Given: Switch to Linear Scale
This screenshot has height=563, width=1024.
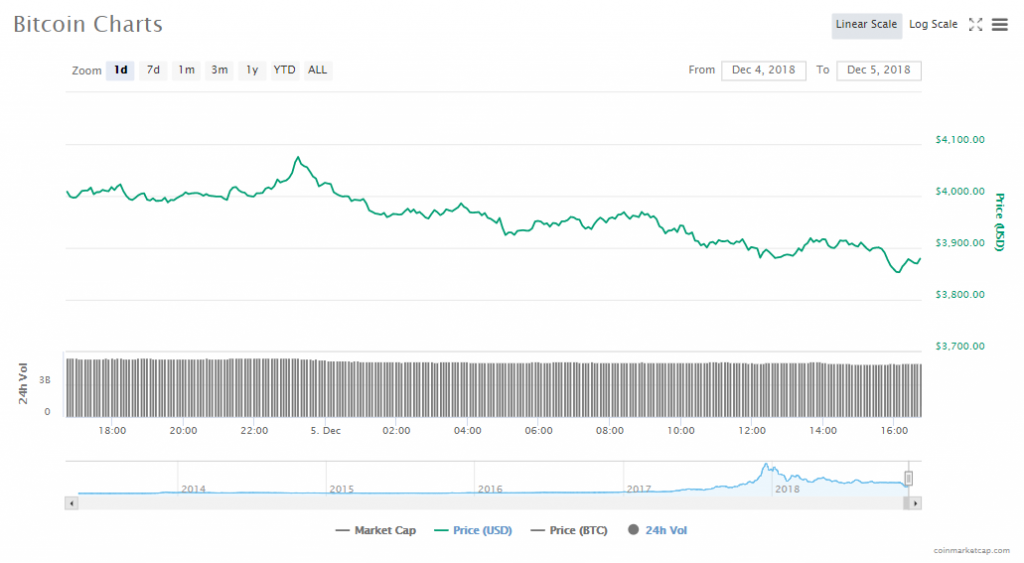Looking at the screenshot, I should click(866, 25).
